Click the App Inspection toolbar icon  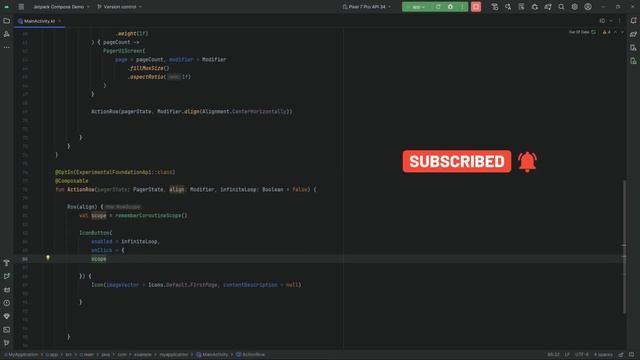point(521,7)
